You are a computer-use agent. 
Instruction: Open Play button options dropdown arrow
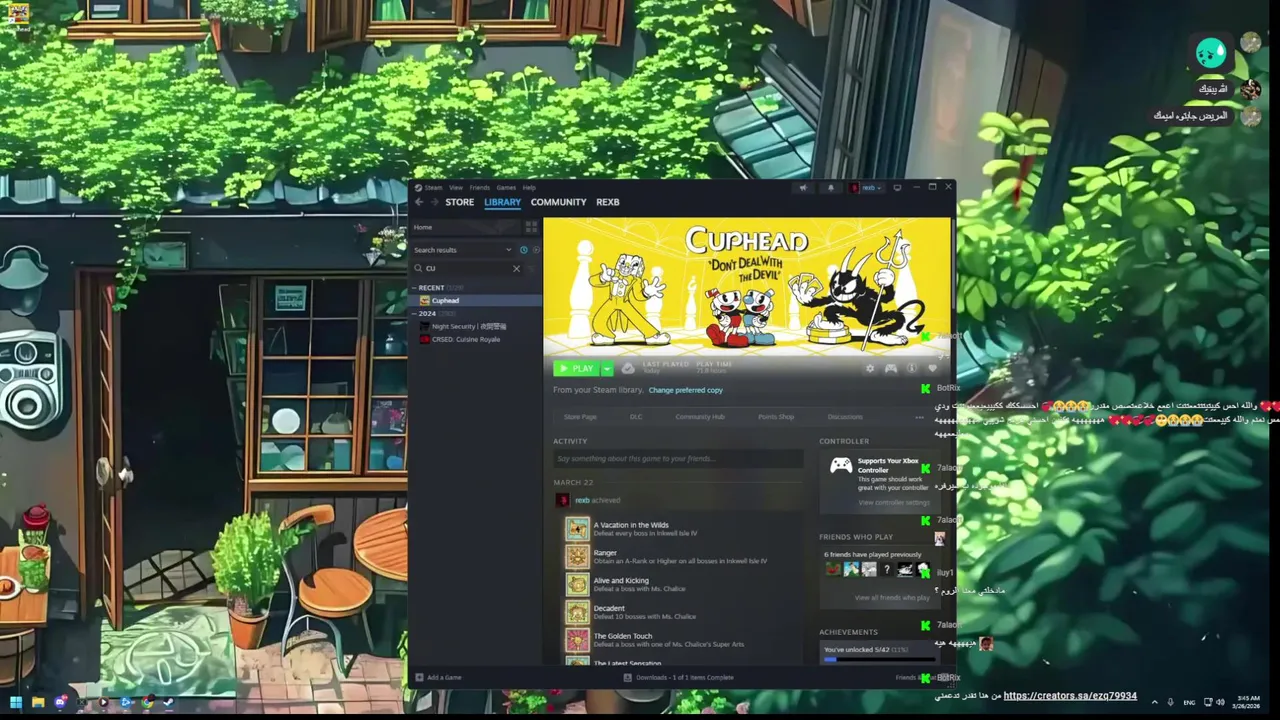point(606,368)
